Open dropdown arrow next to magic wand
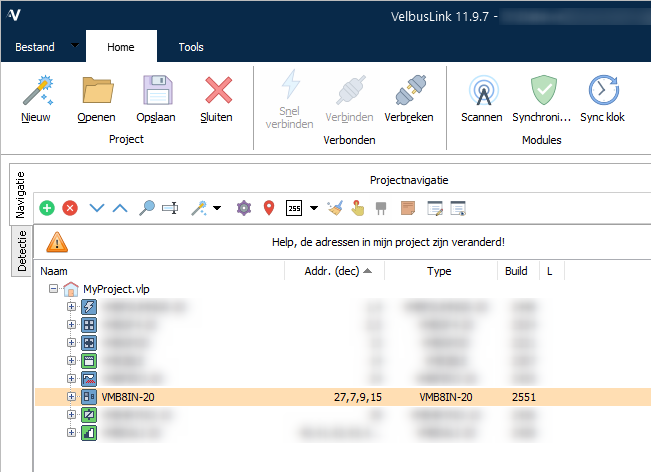This screenshot has width=651, height=472. [x=217, y=208]
